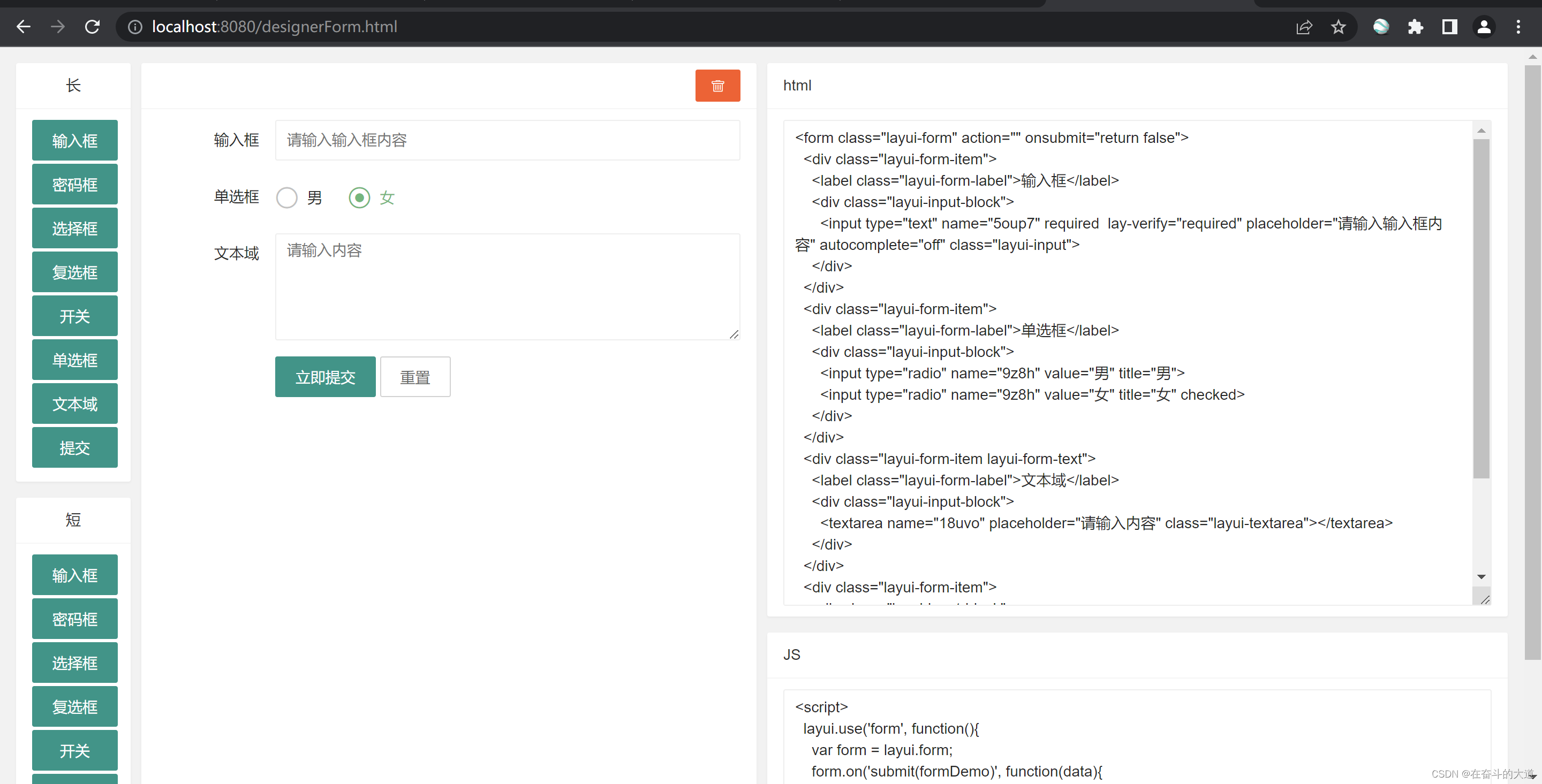Add an 输入框 component from the 长 palette
The width and height of the screenshot is (1542, 784).
tap(74, 140)
